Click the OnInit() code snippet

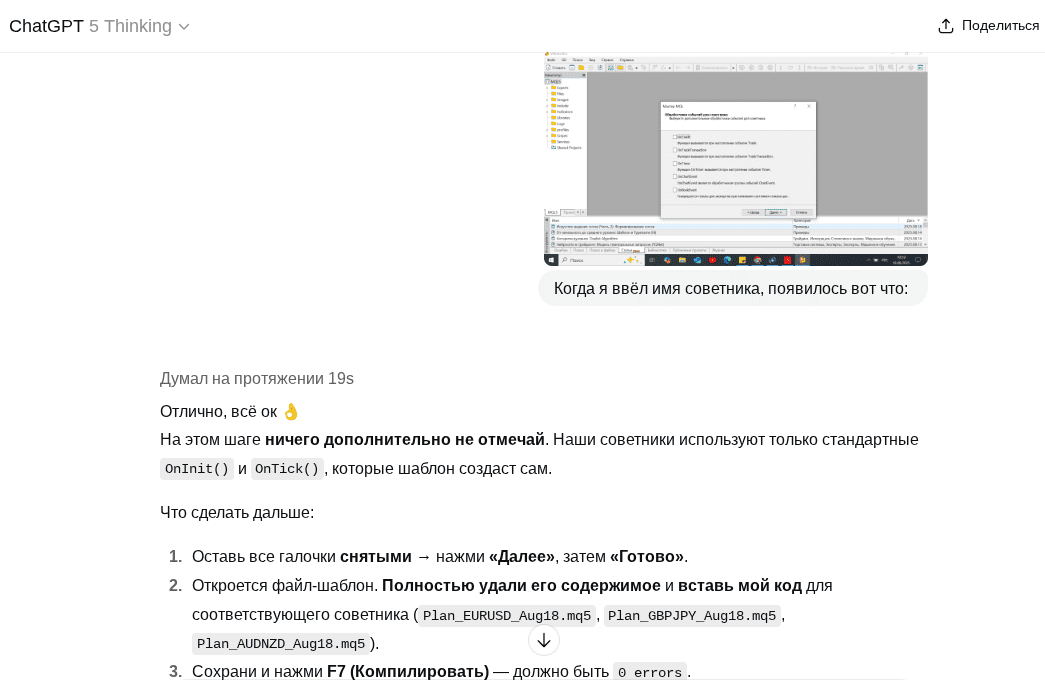(197, 469)
